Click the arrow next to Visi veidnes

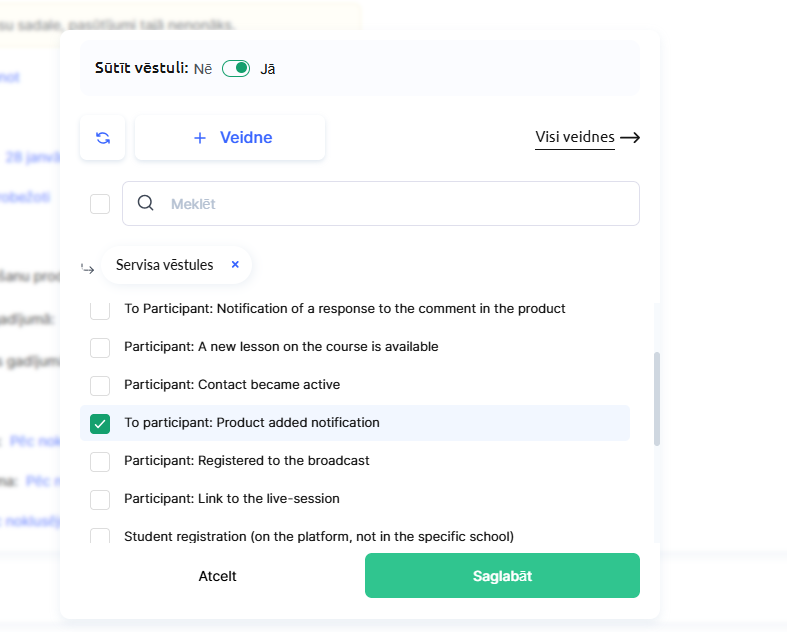630,138
